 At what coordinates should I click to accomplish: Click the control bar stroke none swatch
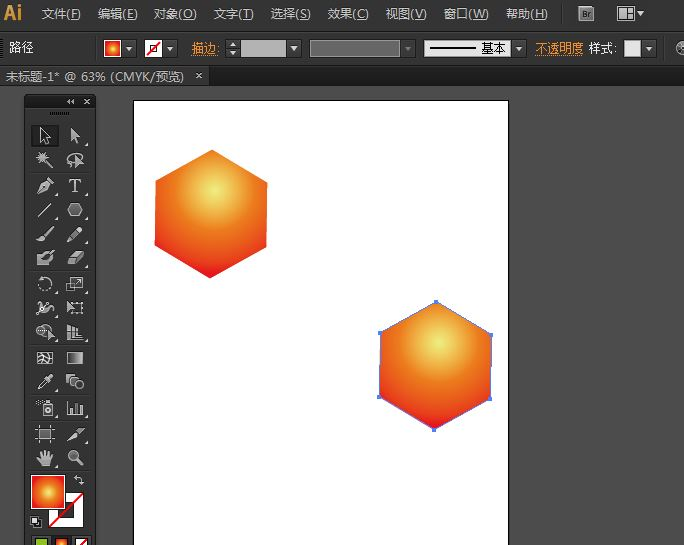coord(153,48)
